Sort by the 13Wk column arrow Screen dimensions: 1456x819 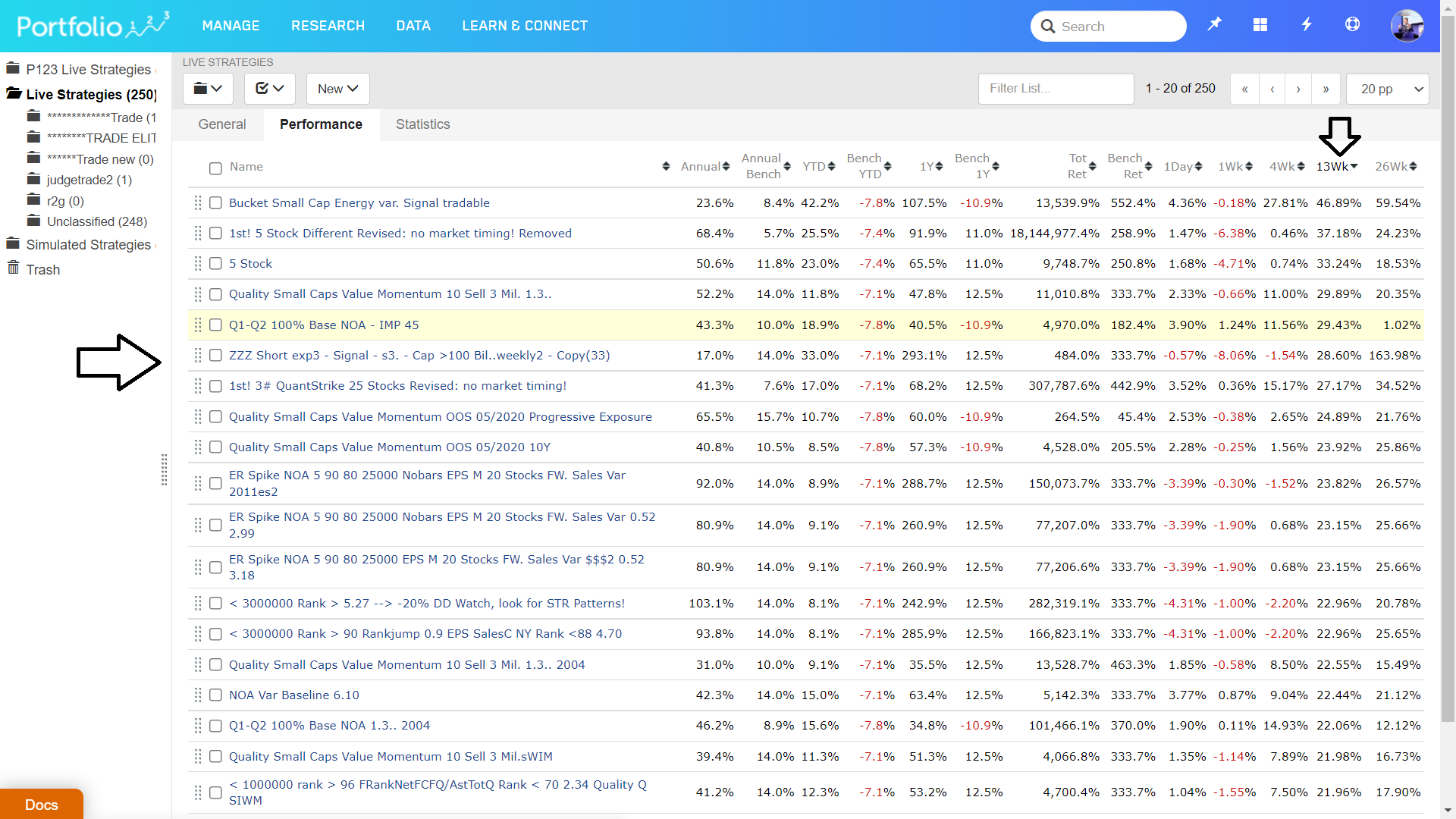click(x=1354, y=166)
